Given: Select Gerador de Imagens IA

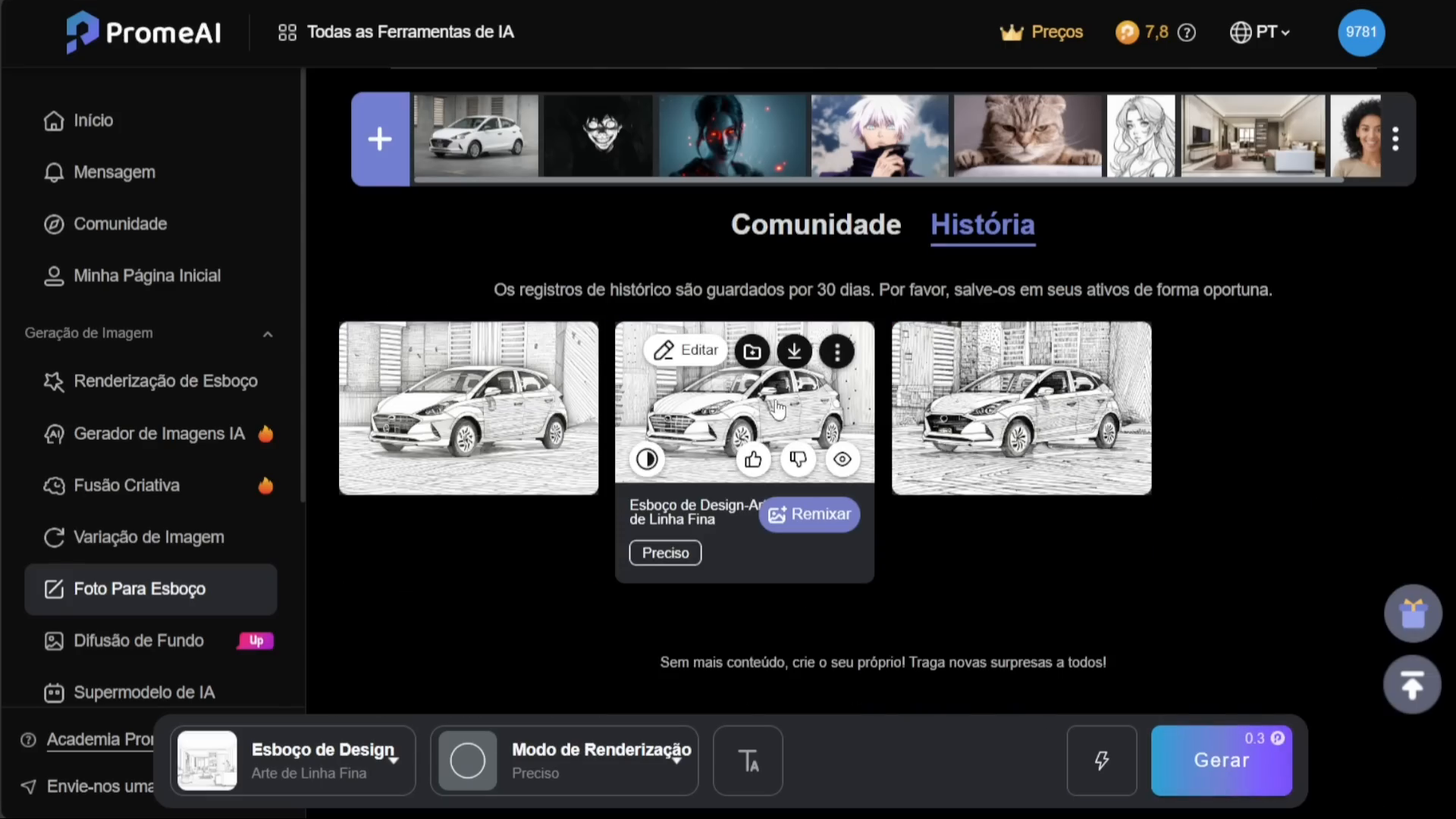Looking at the screenshot, I should pos(150,434).
